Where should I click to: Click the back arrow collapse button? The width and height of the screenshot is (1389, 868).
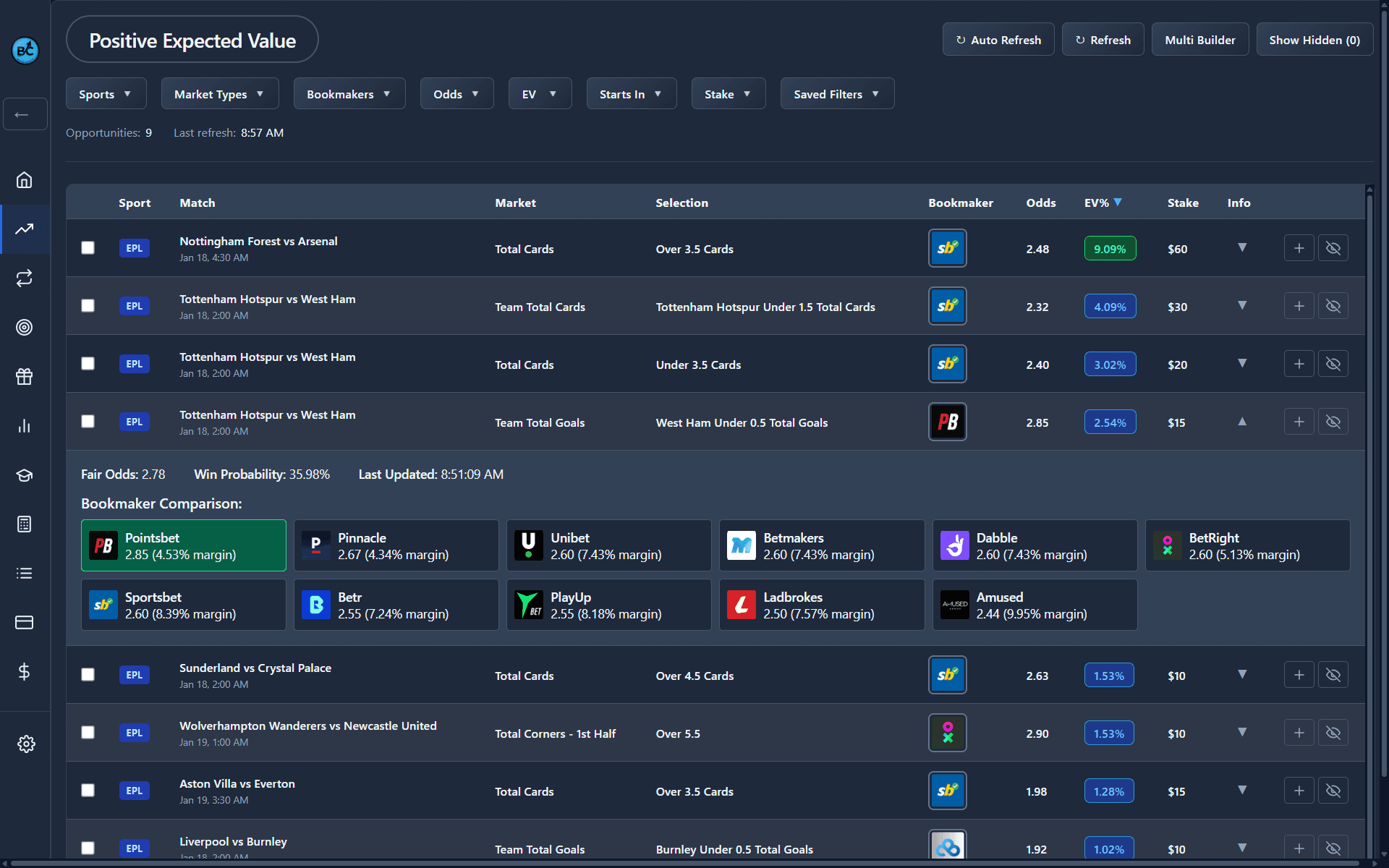25,114
